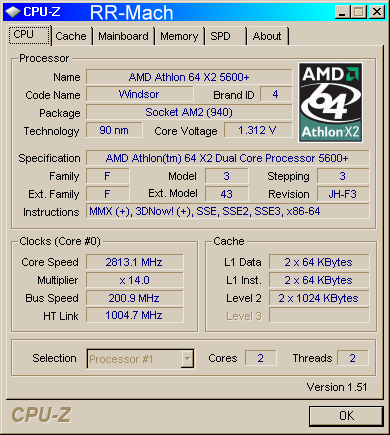The height and width of the screenshot is (435, 390).
Task: Click the Level 2 cache value
Action: (x=319, y=298)
